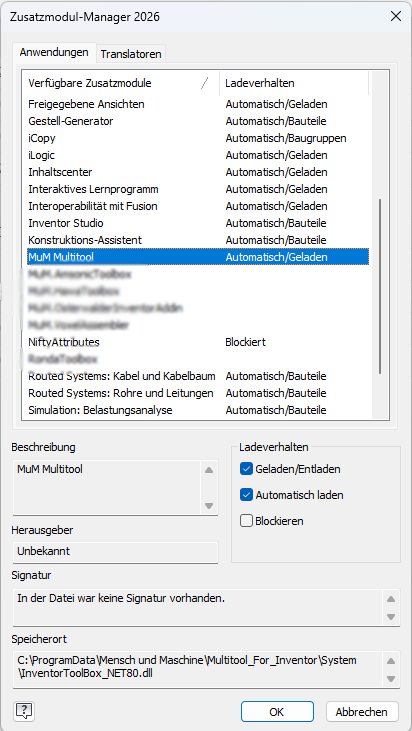Toggle the Automatisch laden checkbox
This screenshot has width=412, height=731.
246,495
